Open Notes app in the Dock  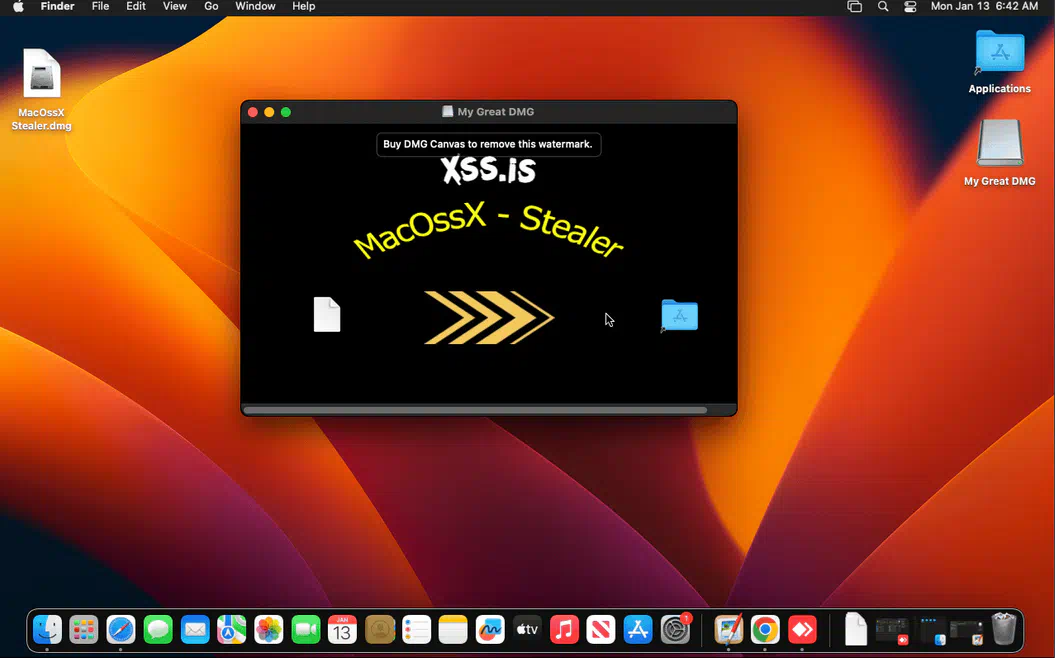coord(453,630)
